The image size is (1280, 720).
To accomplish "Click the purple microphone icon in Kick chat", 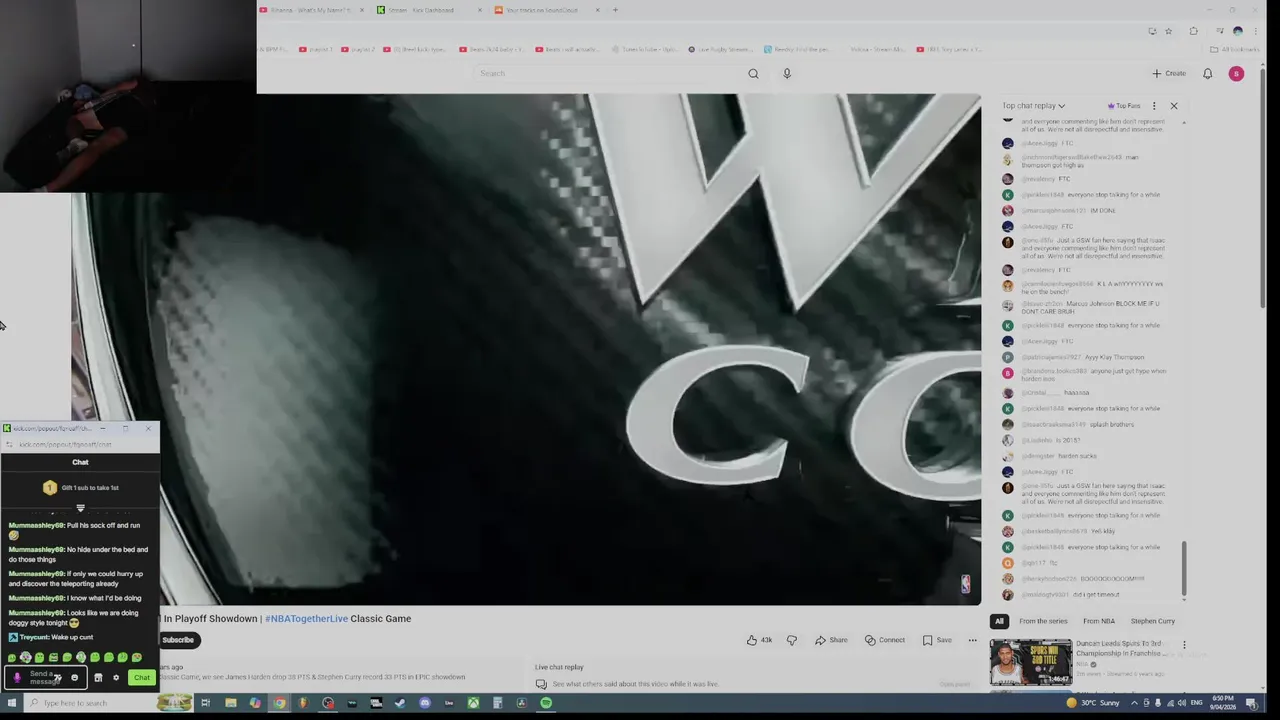I will [16, 678].
